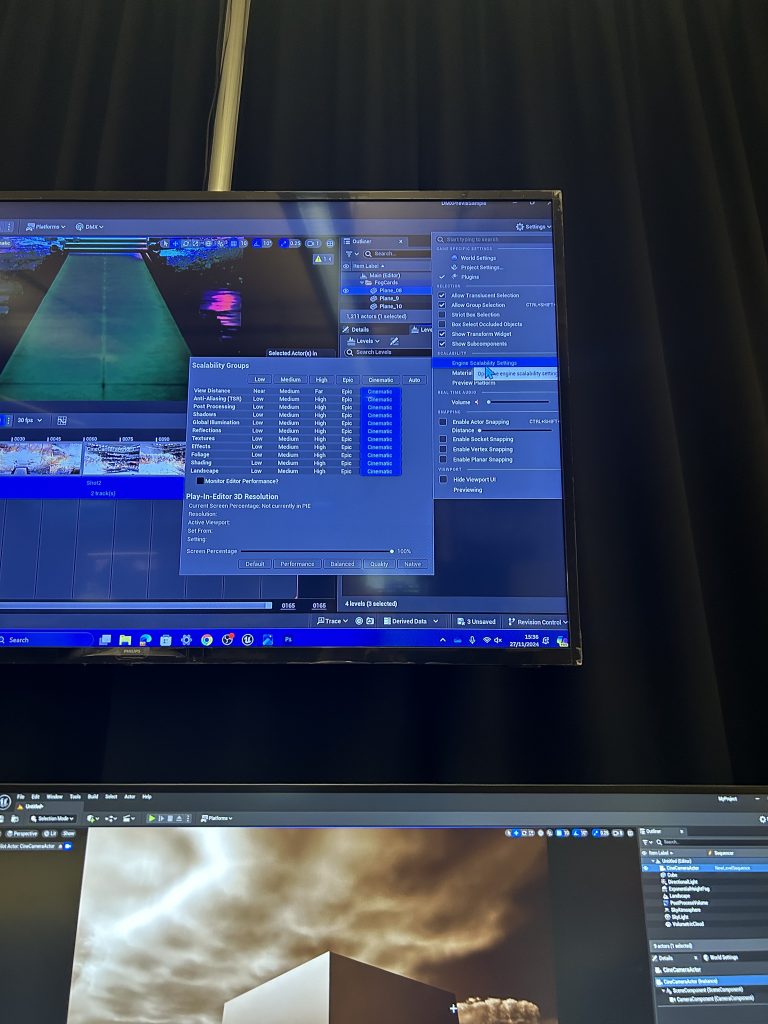The image size is (768, 1024).
Task: Open World Settings from Settings menu
Action: 477,258
